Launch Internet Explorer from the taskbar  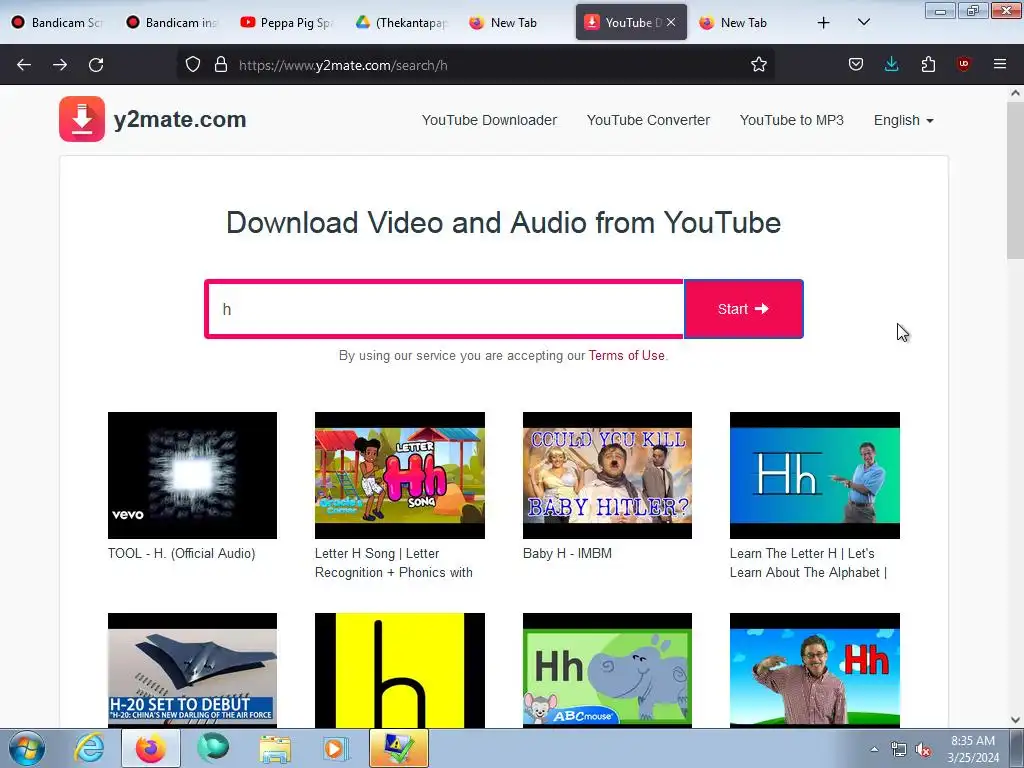(88, 748)
